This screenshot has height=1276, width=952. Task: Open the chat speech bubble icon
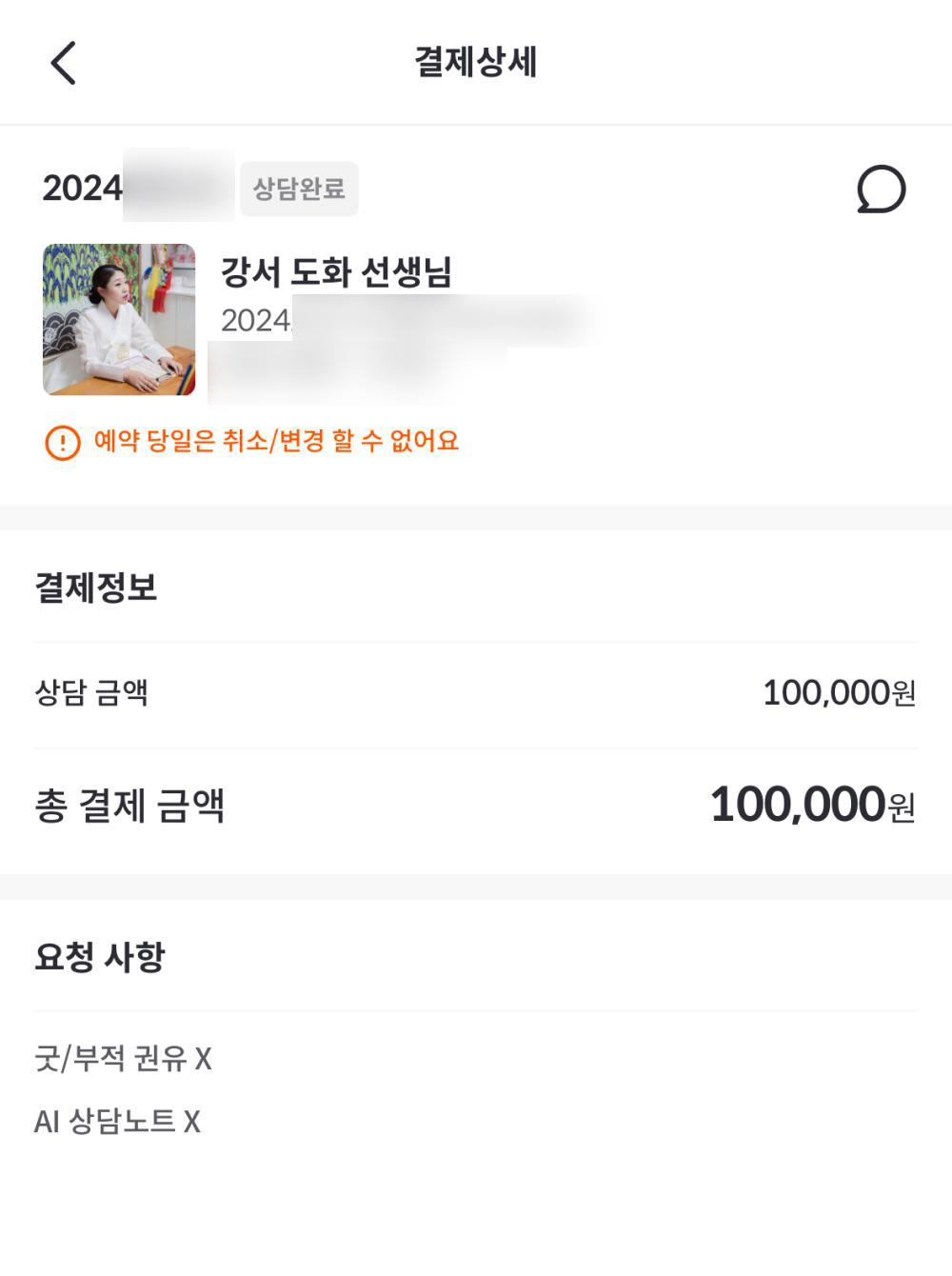click(x=881, y=189)
